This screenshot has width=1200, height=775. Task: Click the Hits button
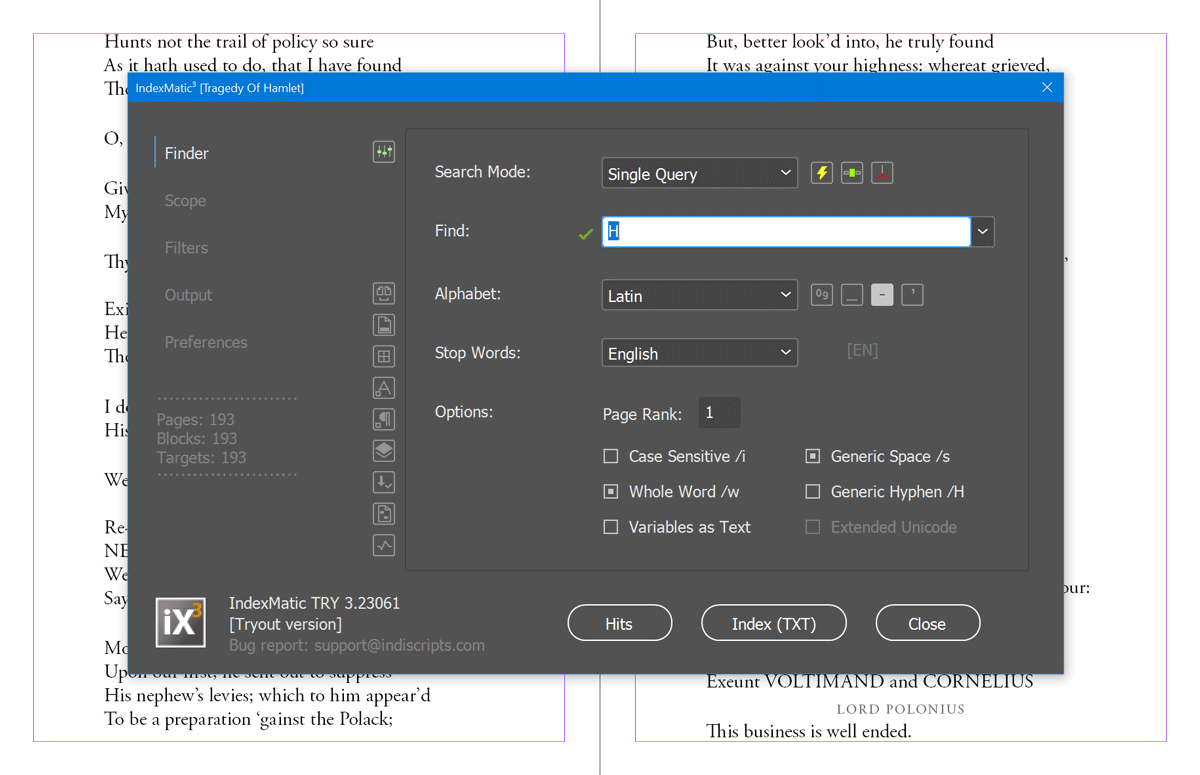point(619,623)
